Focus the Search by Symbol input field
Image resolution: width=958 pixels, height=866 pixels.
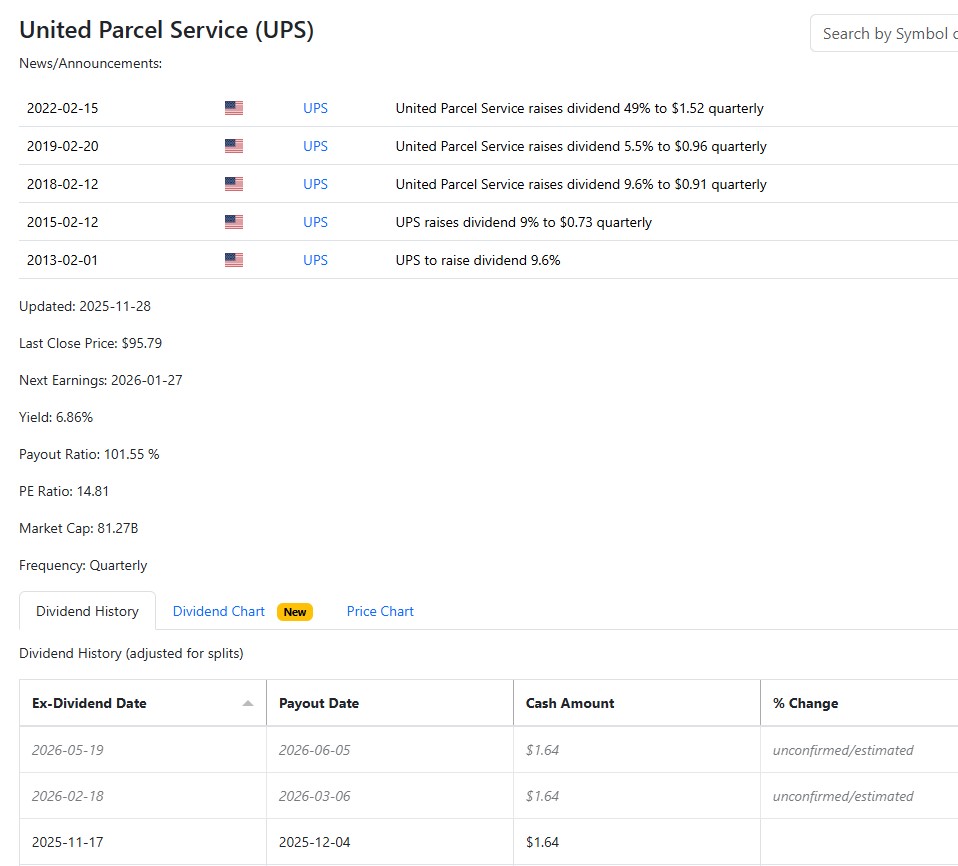[x=884, y=34]
